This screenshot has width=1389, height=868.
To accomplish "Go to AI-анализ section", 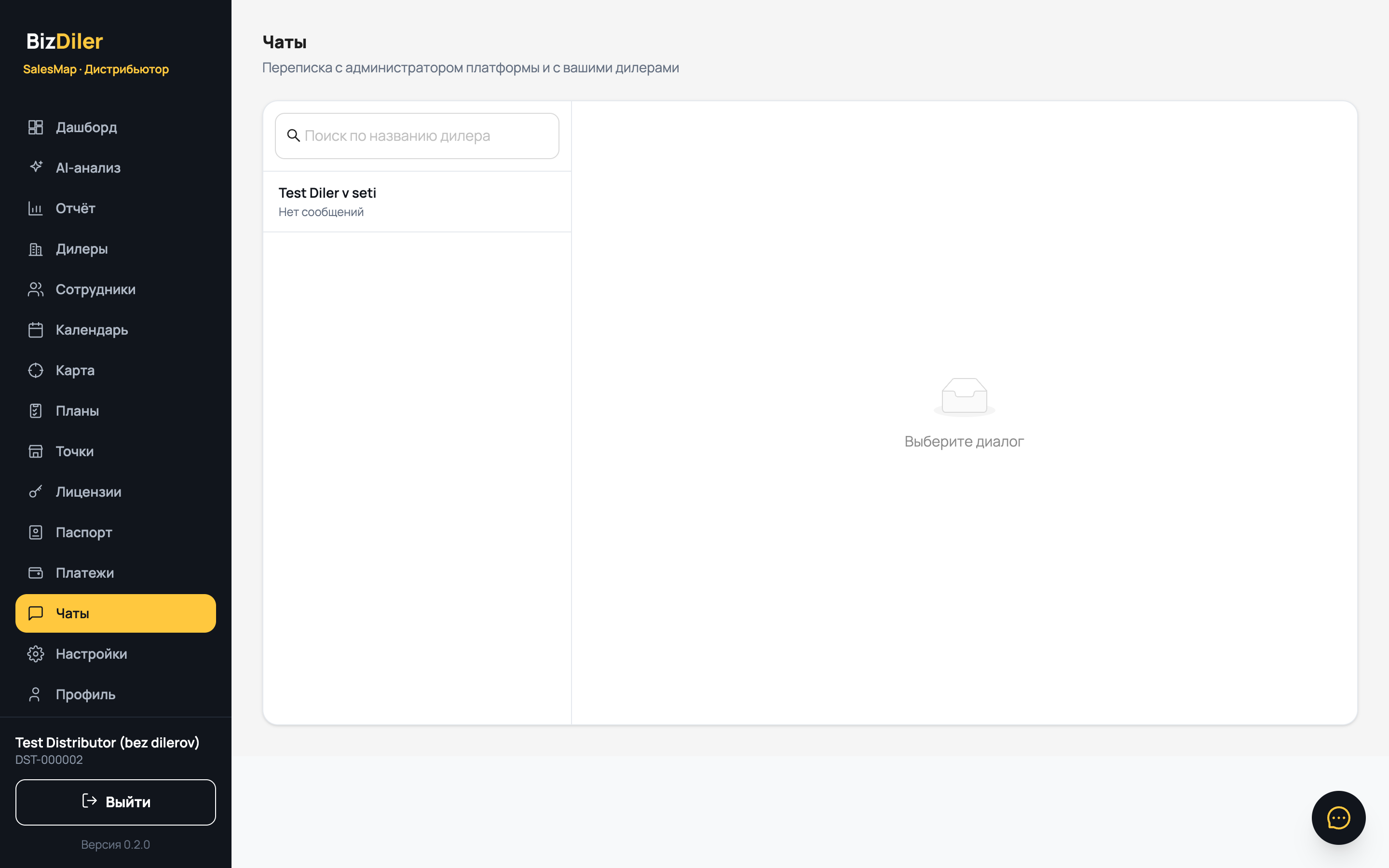I will coord(115,168).
